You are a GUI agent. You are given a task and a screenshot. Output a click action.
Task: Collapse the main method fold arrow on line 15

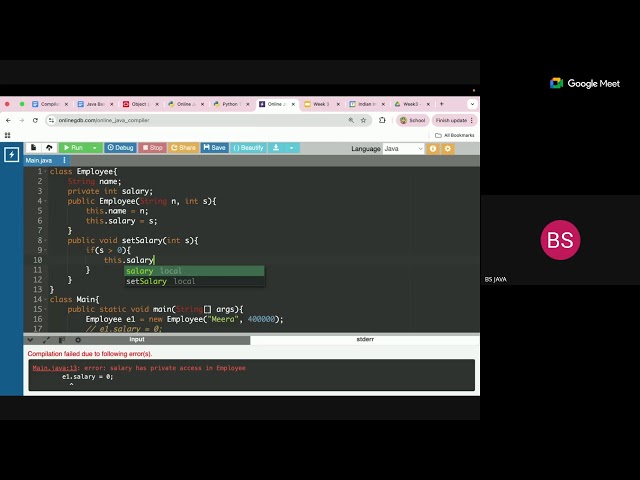(45, 309)
